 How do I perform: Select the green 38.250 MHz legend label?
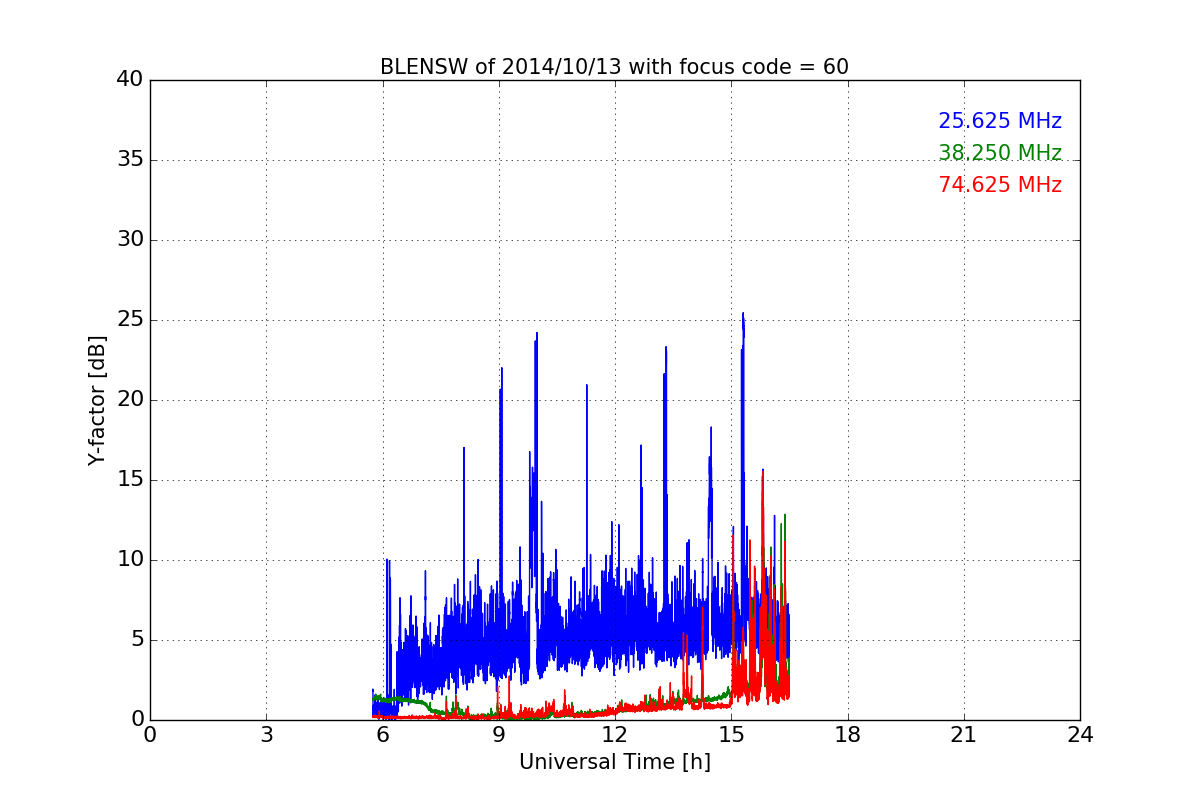click(x=1000, y=153)
